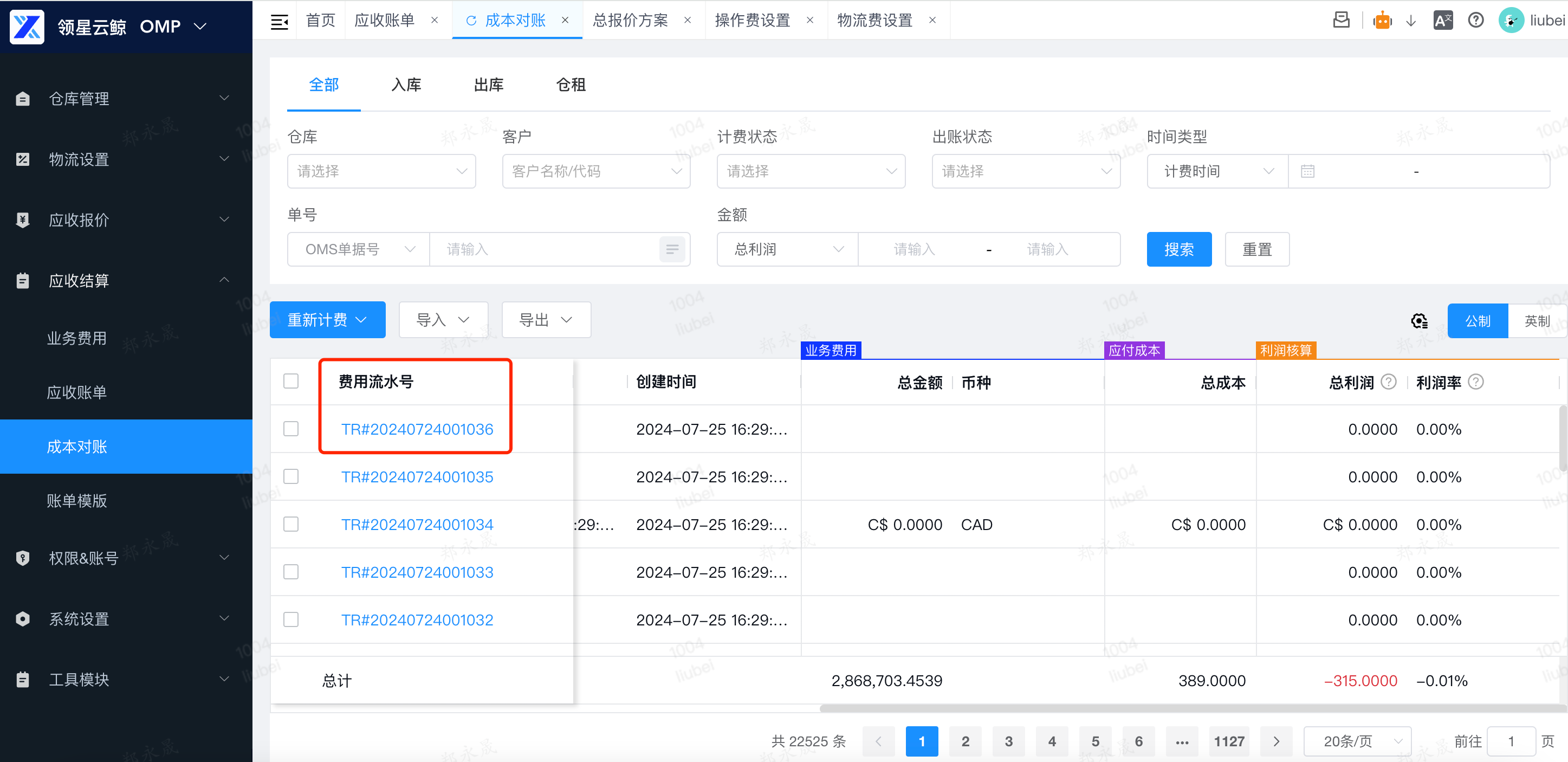Viewport: 1568px width, 762px height.
Task: Open link TR#20240724001036
Action: pos(417,429)
